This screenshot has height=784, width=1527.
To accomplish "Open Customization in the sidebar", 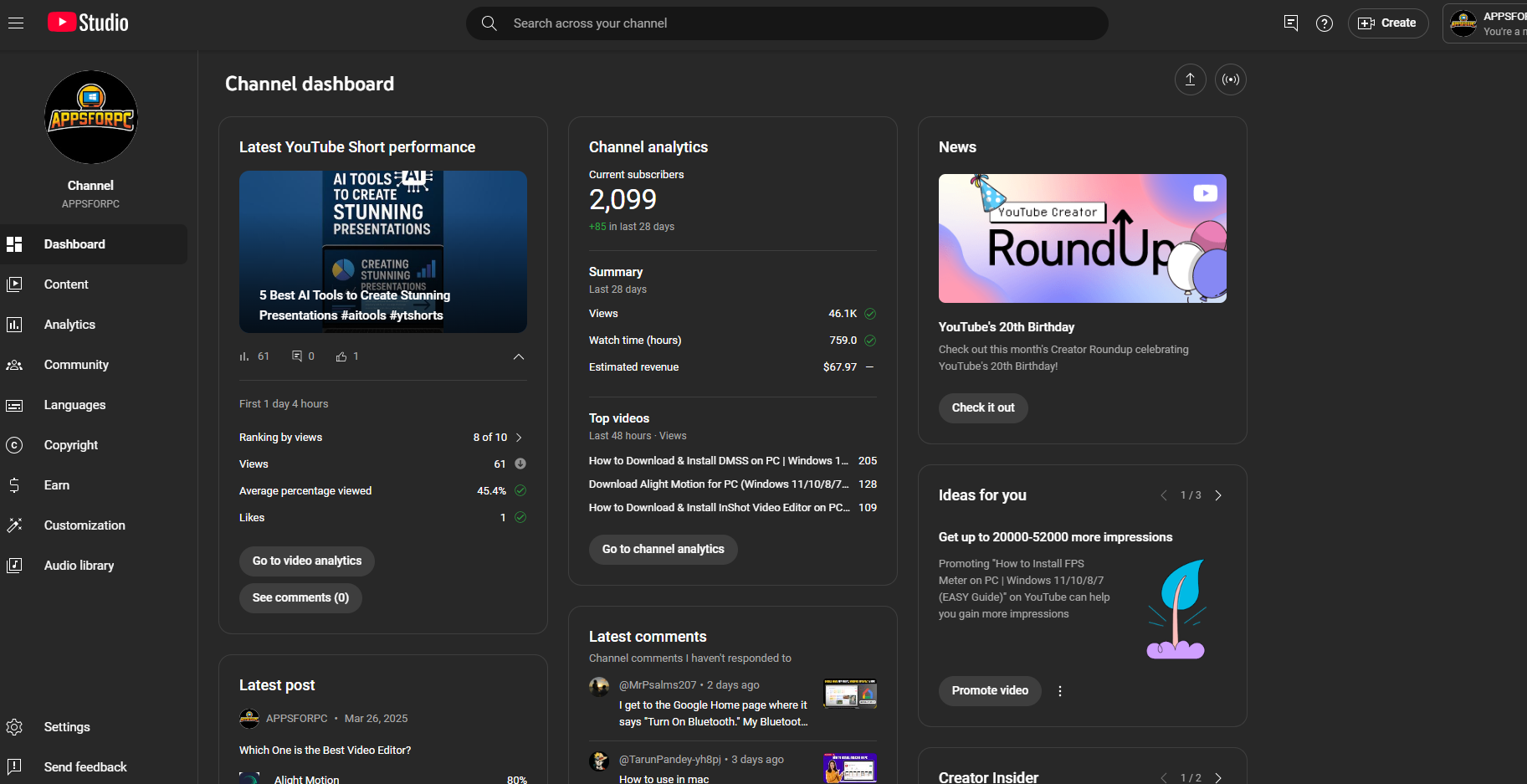I will pyautogui.click(x=94, y=525).
